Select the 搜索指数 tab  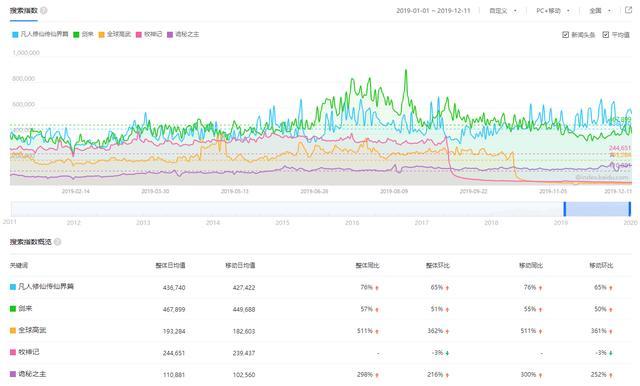[24, 11]
